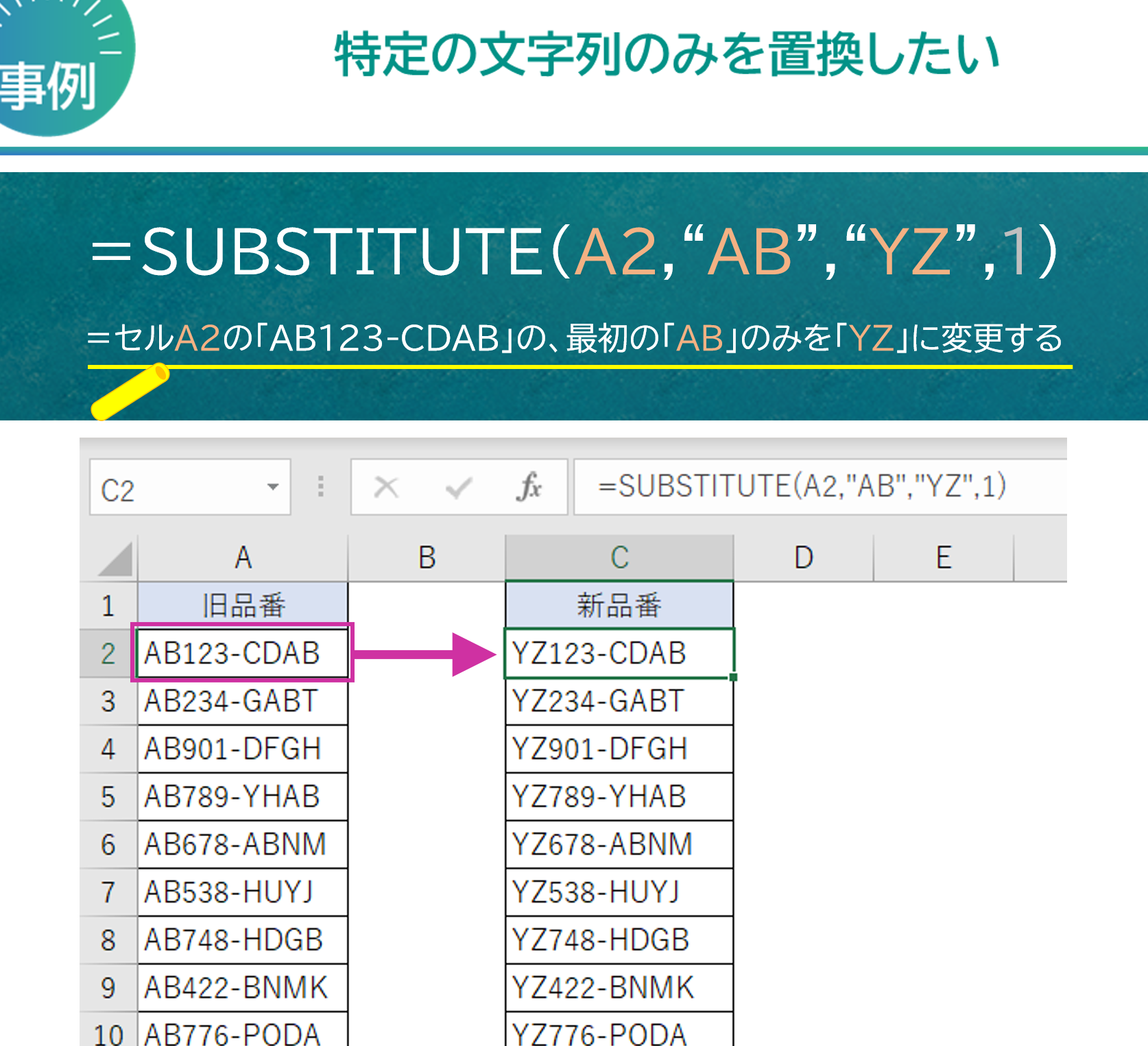This screenshot has width=1148, height=1046.
Task: Select cell containing AB901-DFGH
Action: [x=243, y=749]
